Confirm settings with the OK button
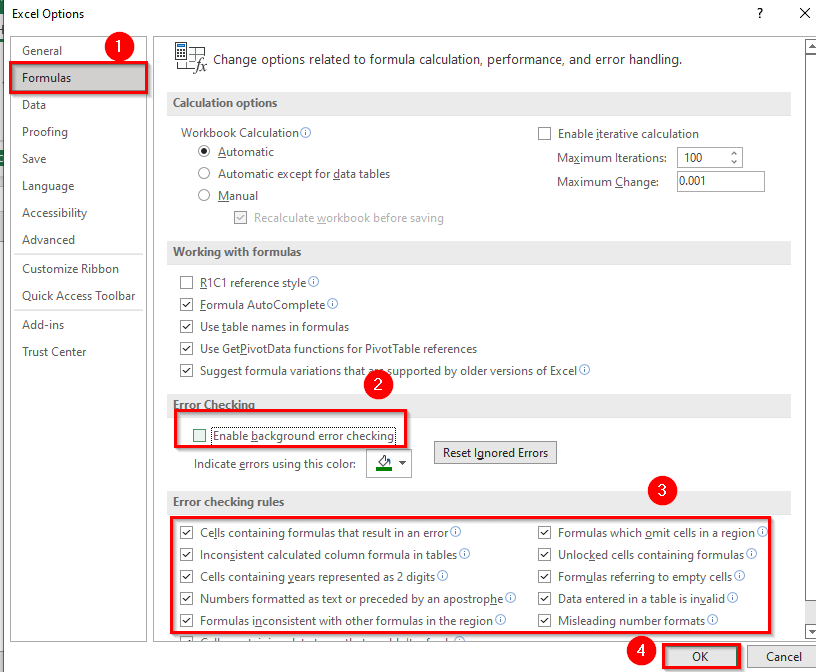The height and width of the screenshot is (672, 816). tap(700, 656)
